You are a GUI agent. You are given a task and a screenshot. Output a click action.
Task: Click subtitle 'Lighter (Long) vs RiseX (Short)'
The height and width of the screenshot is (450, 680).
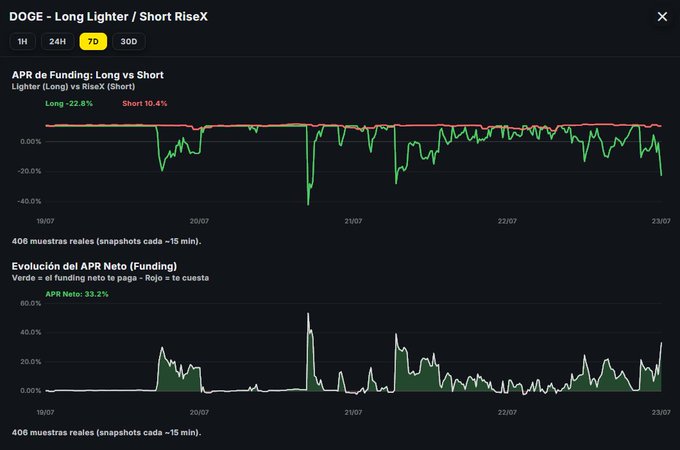(73, 86)
